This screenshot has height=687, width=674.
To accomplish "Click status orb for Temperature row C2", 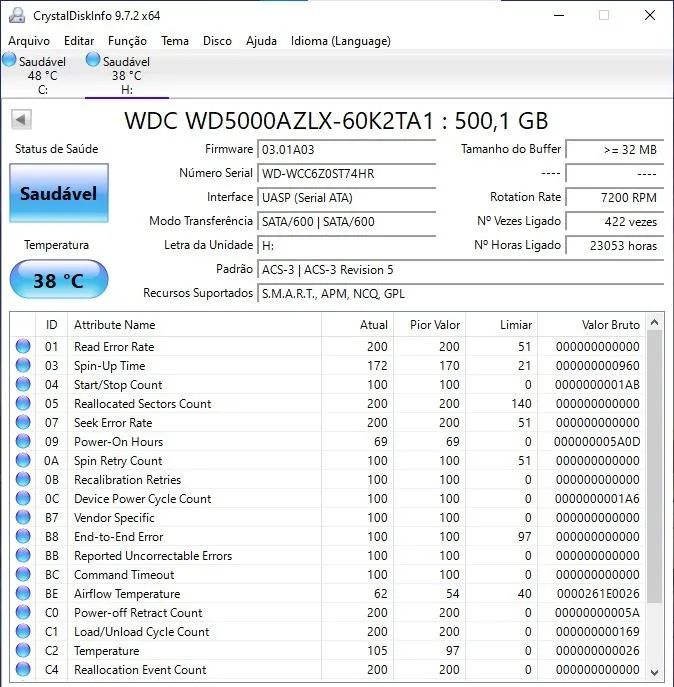I will [23, 650].
